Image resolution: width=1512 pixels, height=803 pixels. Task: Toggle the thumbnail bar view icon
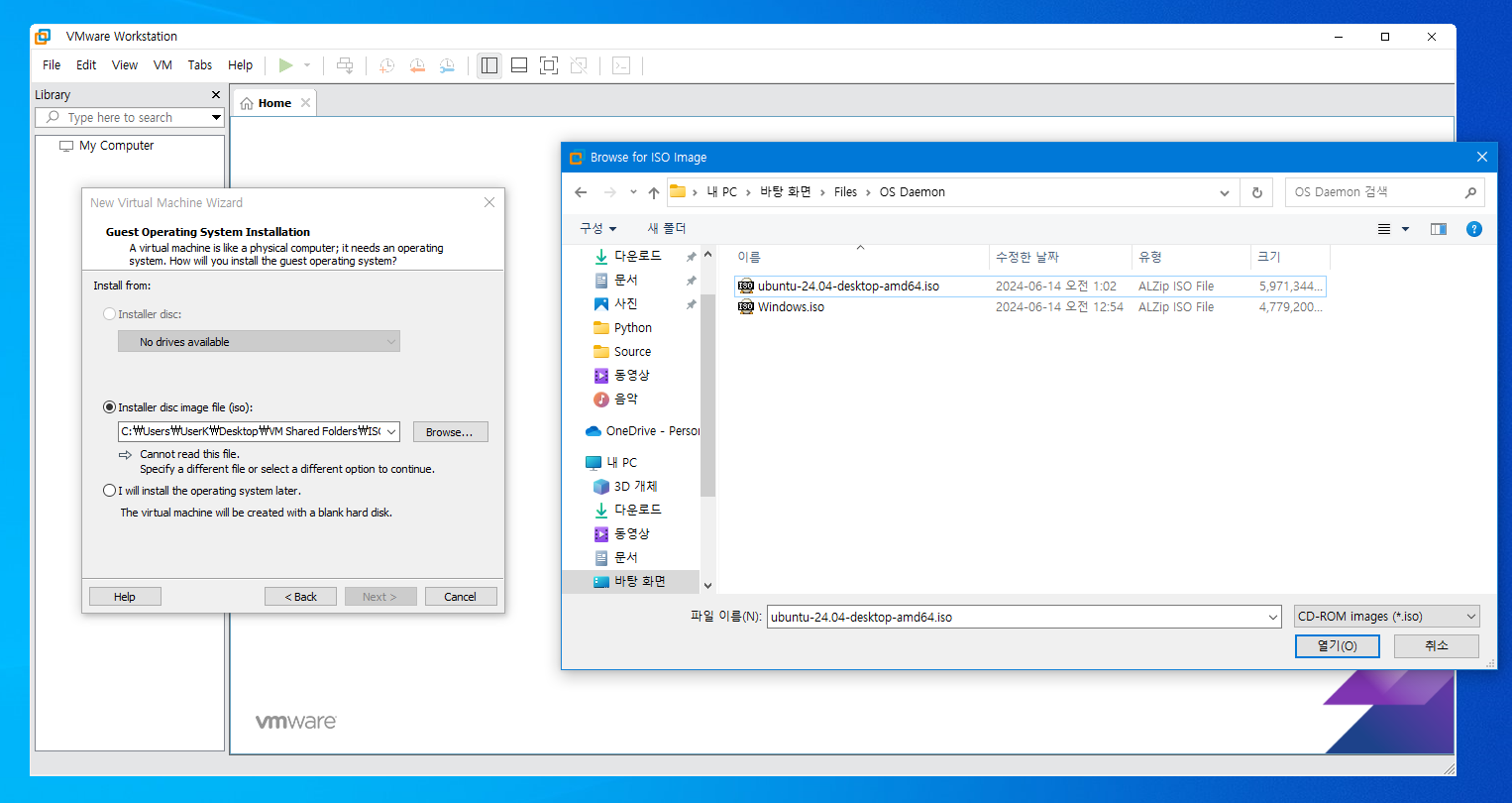tap(519, 65)
